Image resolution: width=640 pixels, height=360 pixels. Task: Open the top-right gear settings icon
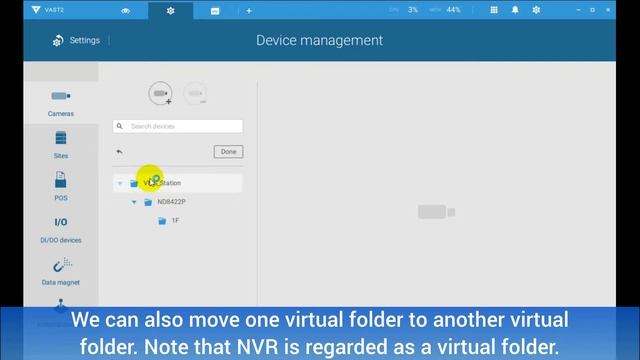[536, 10]
